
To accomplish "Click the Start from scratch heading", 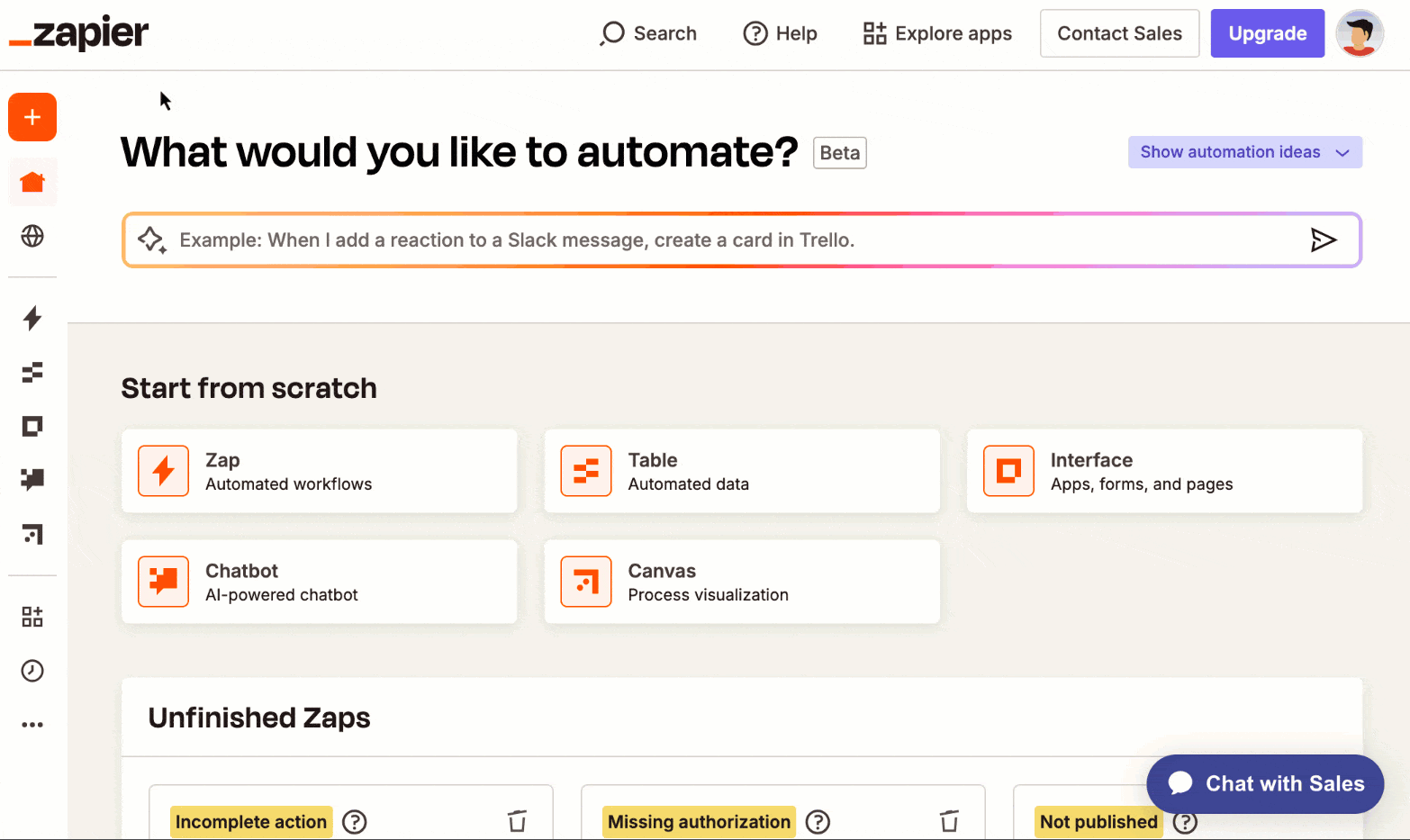I will tap(249, 388).
